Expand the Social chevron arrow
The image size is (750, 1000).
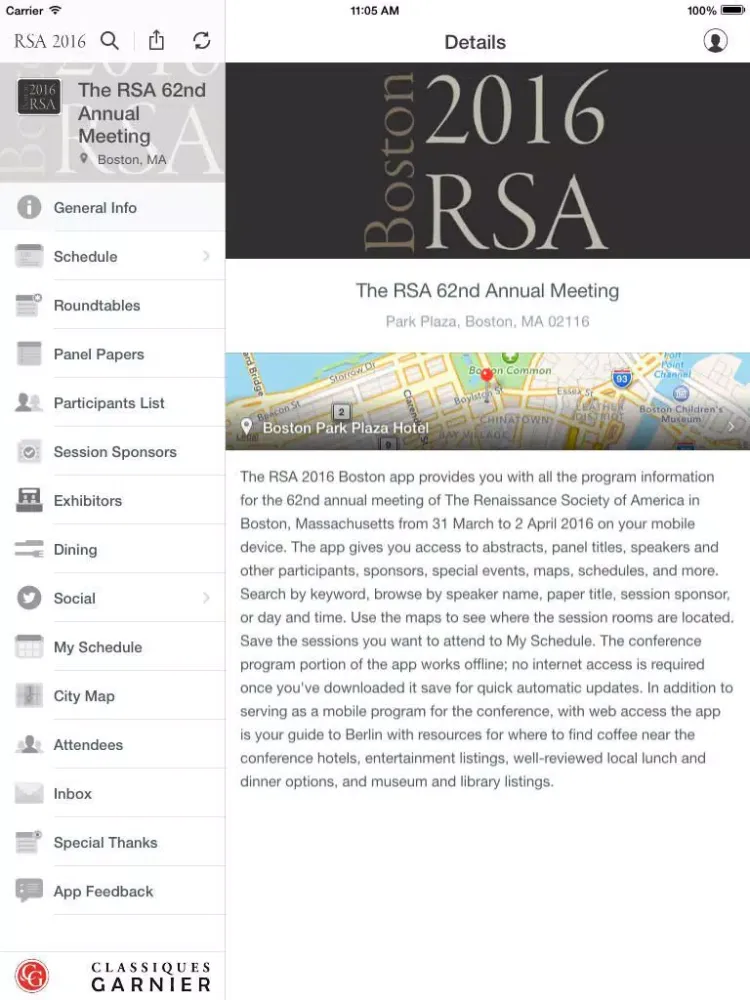coord(206,599)
